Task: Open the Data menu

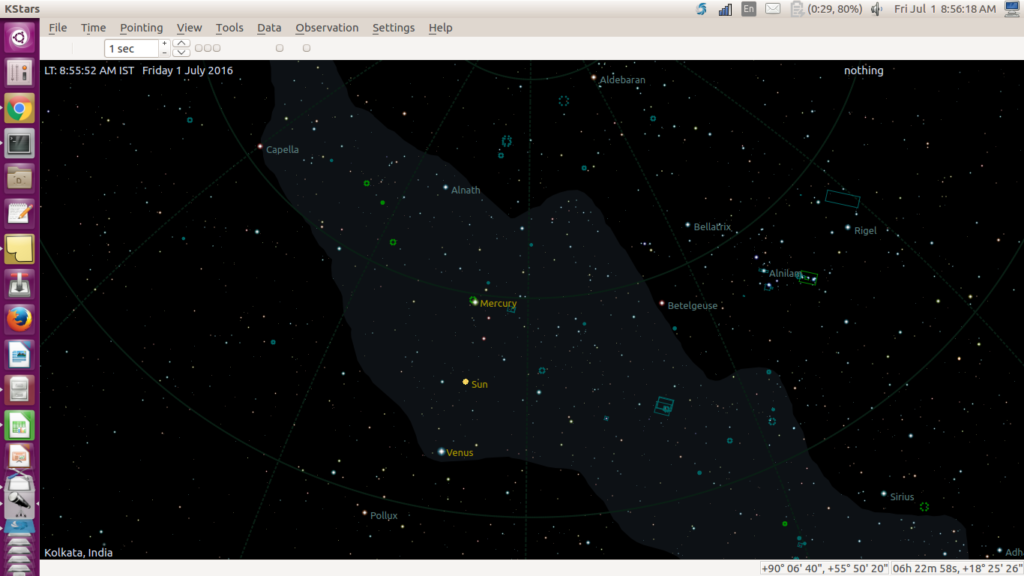Action: coord(269,27)
